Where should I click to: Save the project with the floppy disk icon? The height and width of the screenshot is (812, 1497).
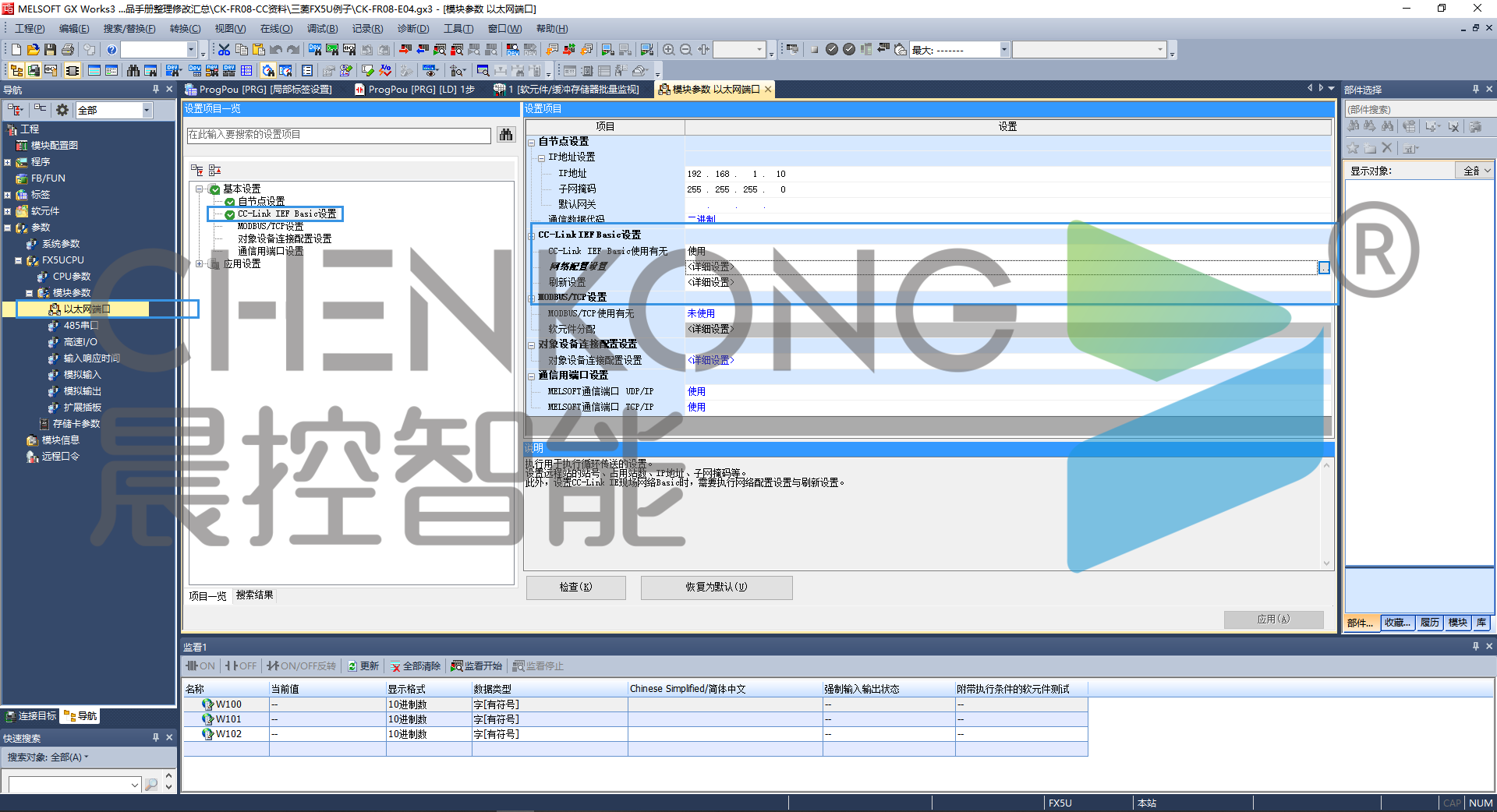click(50, 50)
